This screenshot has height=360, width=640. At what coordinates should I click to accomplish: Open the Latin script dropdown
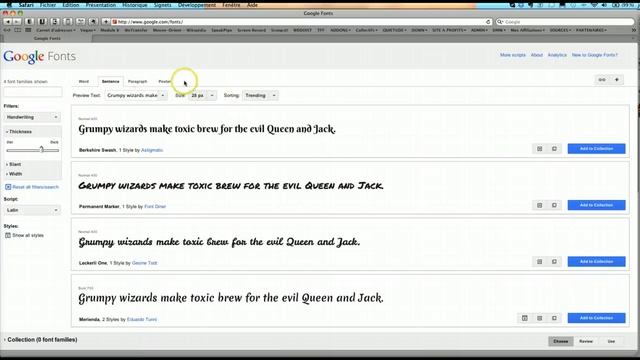coord(32,210)
